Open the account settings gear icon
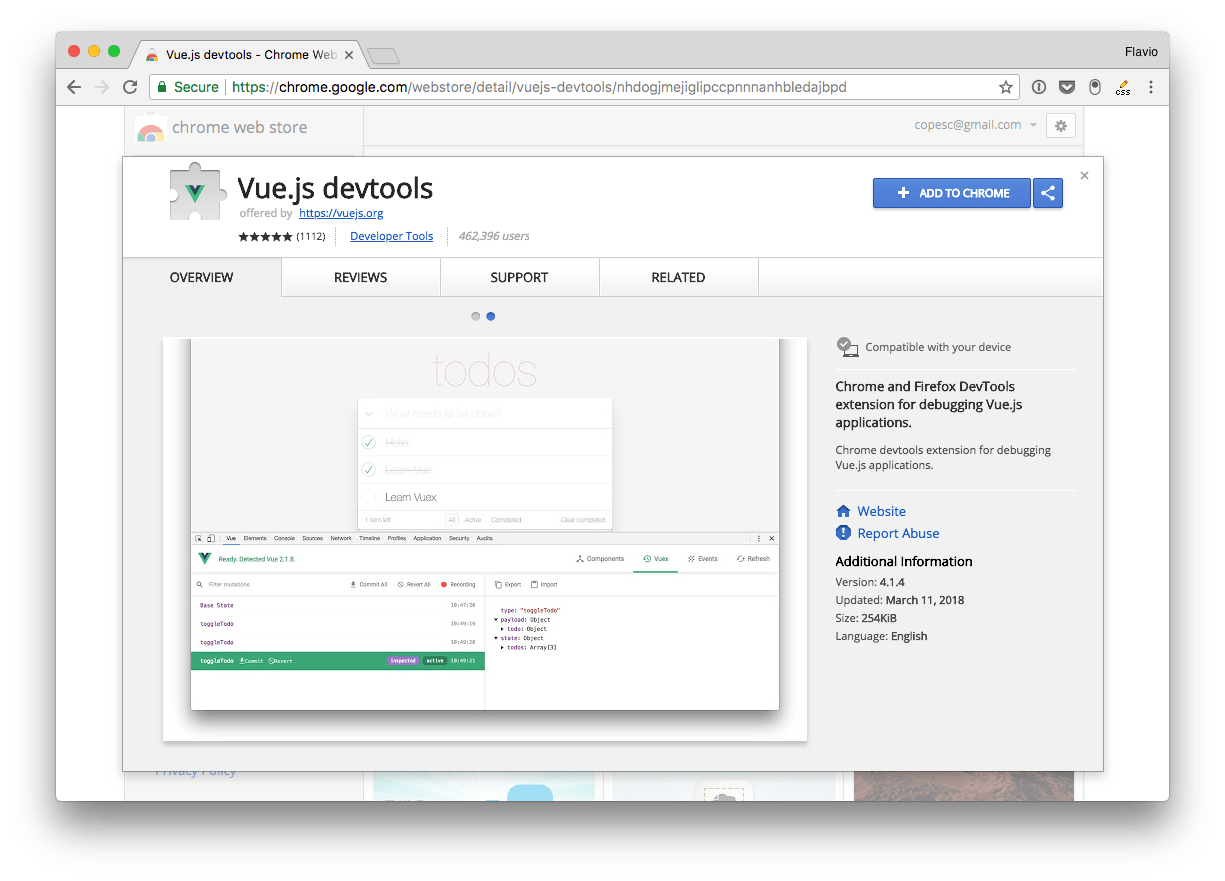This screenshot has width=1225, height=881. coord(1060,125)
